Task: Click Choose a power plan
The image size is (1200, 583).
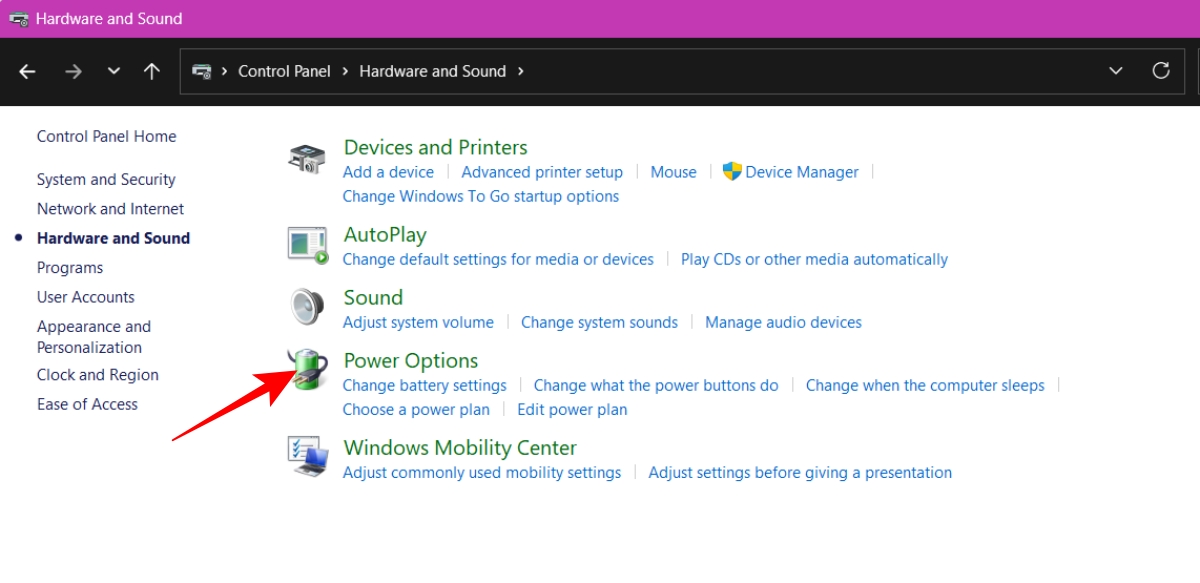Action: tap(416, 409)
